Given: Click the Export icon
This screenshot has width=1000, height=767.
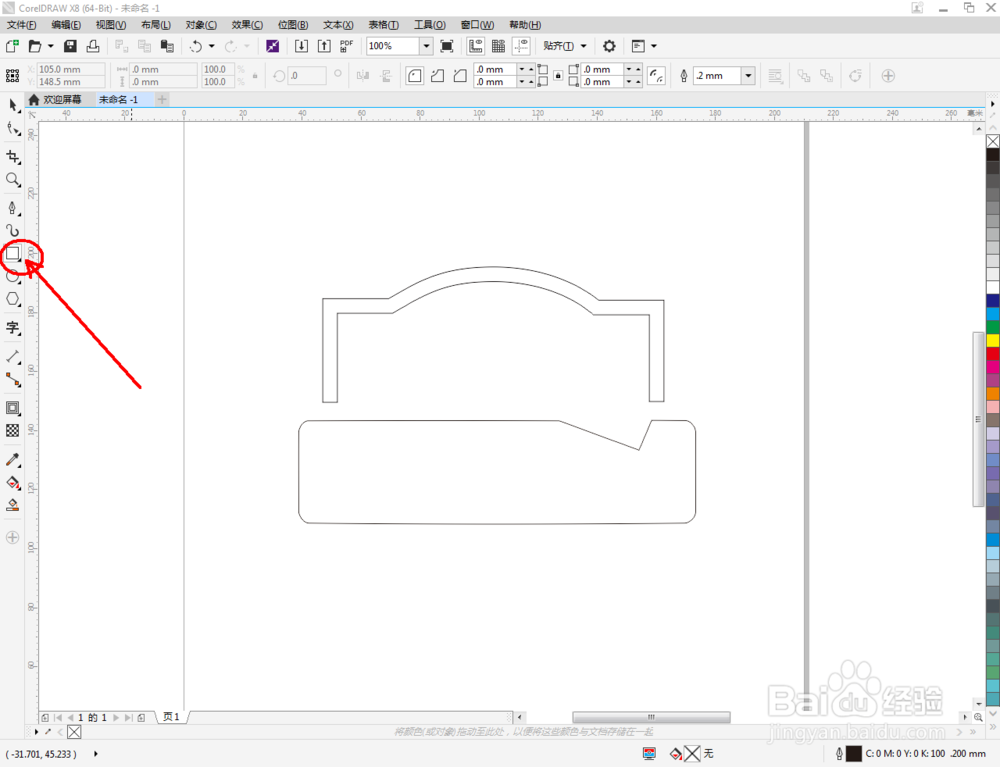Looking at the screenshot, I should pyautogui.click(x=324, y=46).
